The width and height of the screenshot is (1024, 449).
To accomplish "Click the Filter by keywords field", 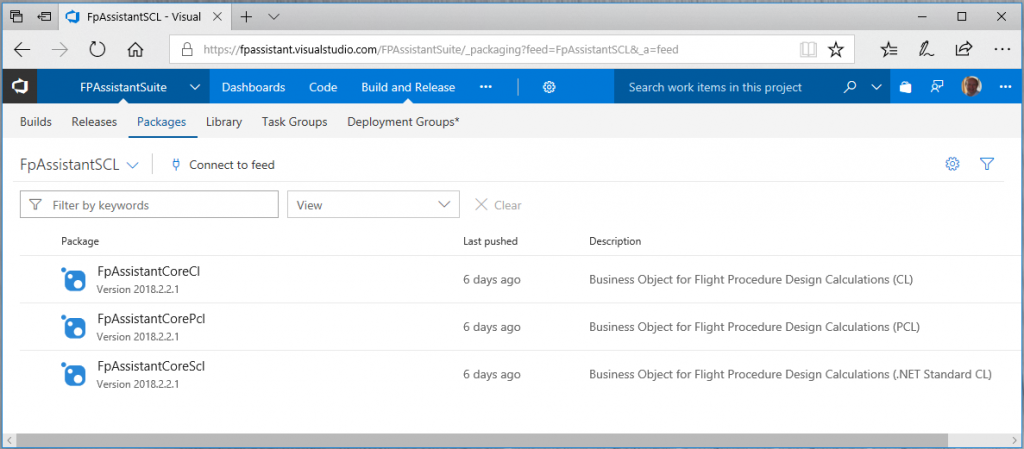I will (x=160, y=205).
